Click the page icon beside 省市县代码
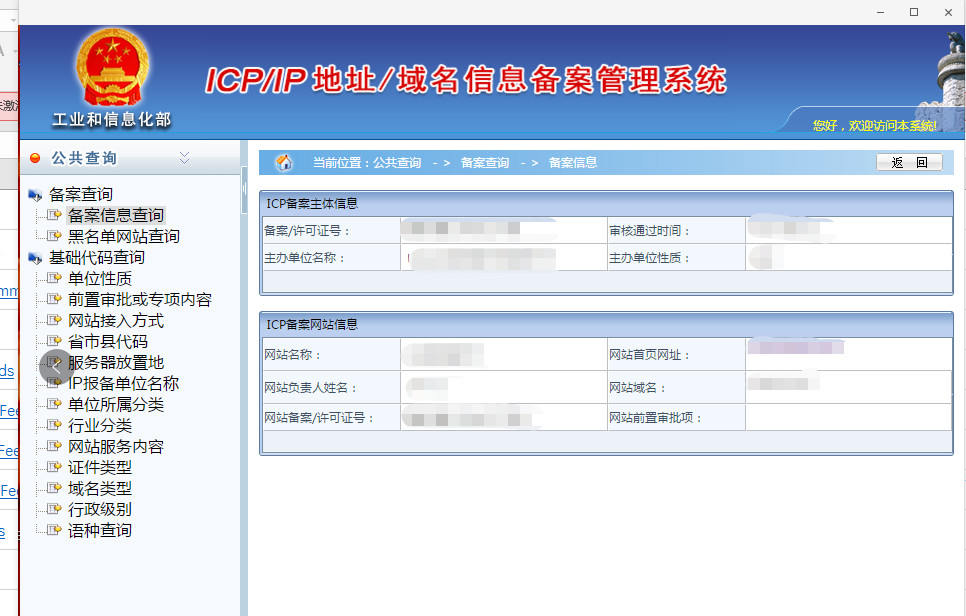Viewport: 966px width, 616px height. point(54,341)
